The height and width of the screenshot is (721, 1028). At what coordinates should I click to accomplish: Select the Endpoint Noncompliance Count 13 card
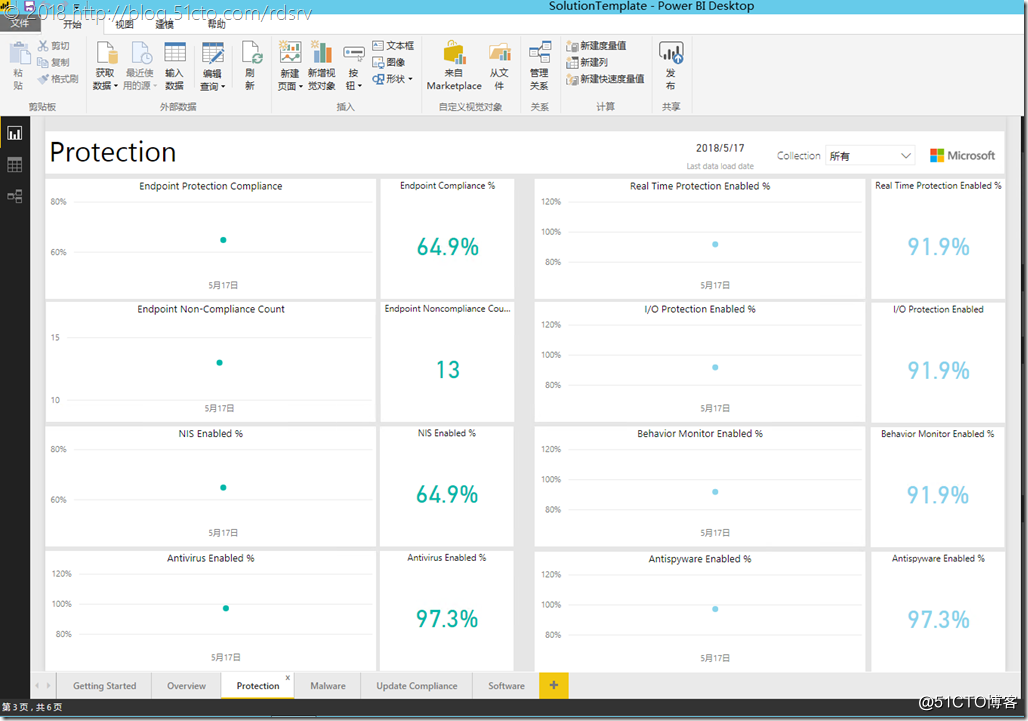coord(448,362)
